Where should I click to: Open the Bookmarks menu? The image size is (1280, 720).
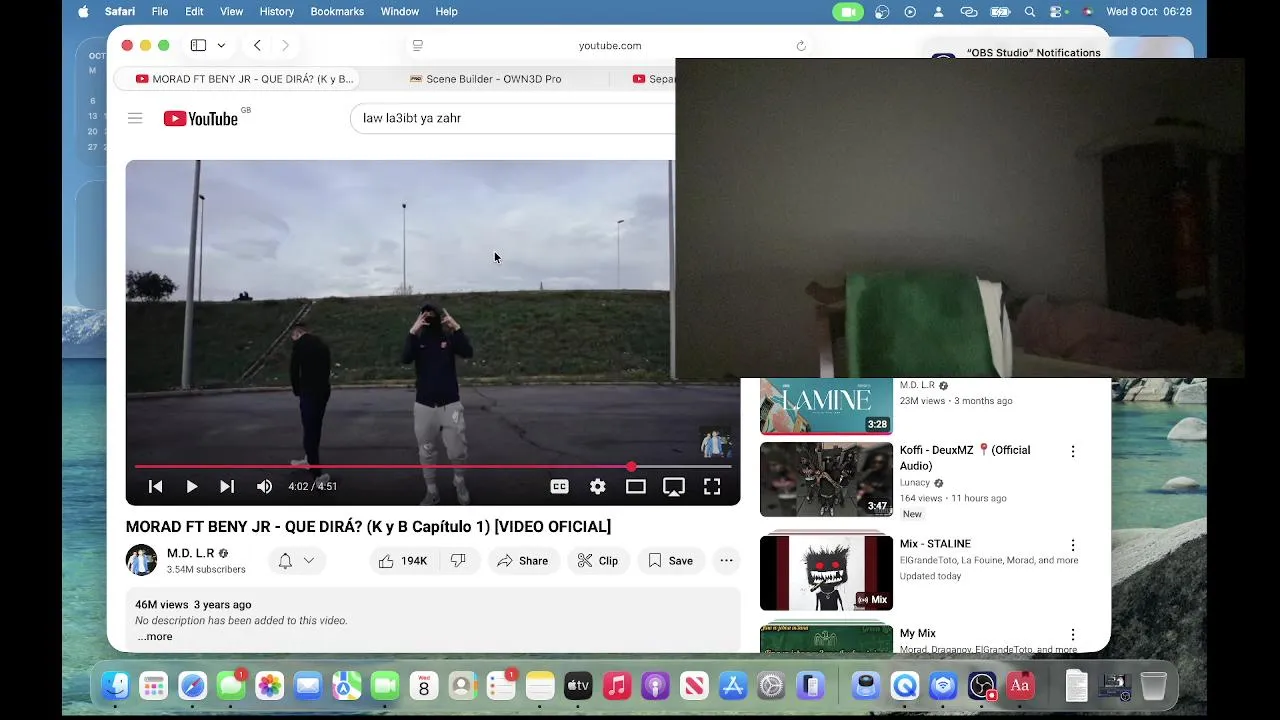tap(337, 11)
